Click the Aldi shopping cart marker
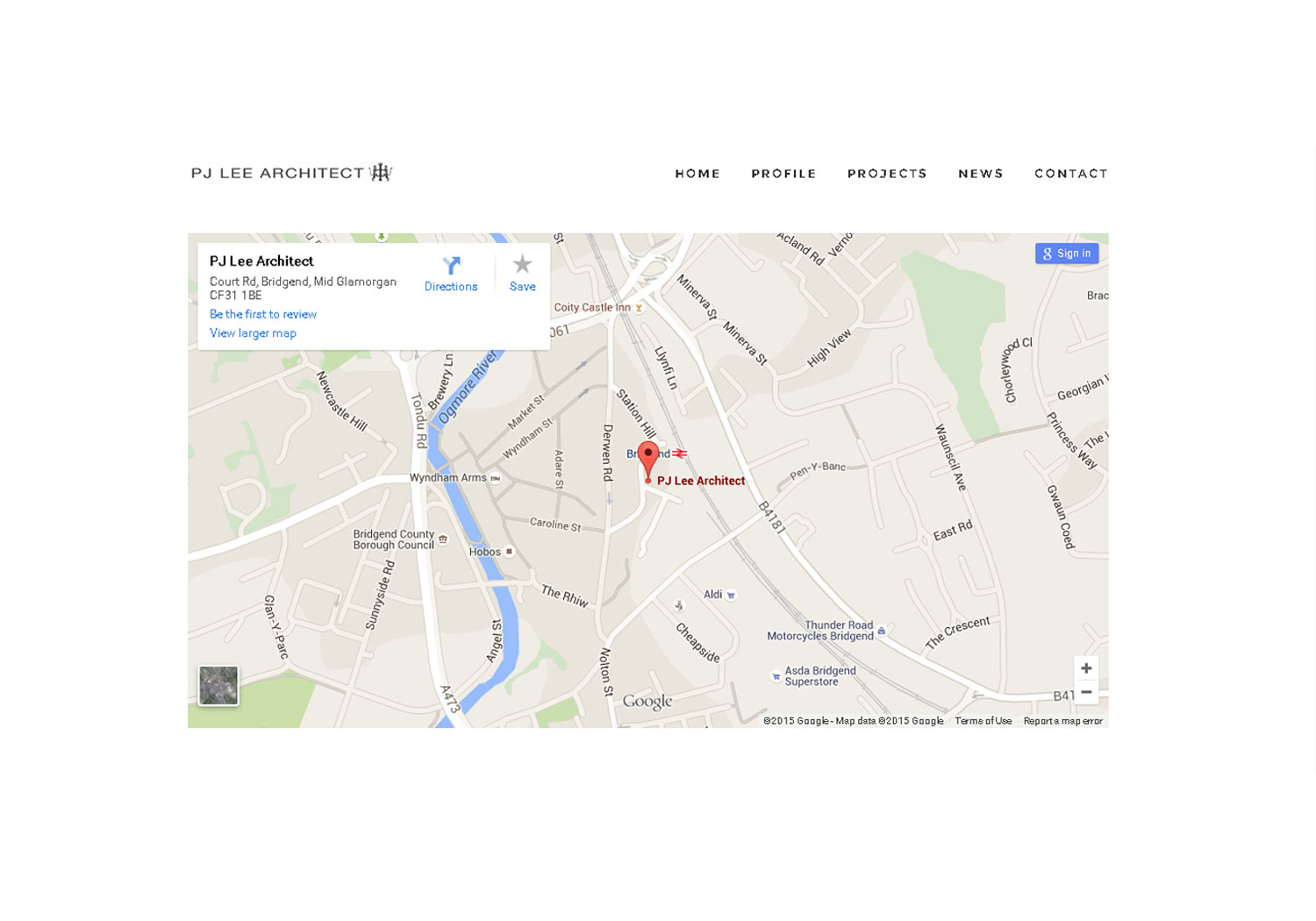1316x921 pixels. (x=731, y=595)
